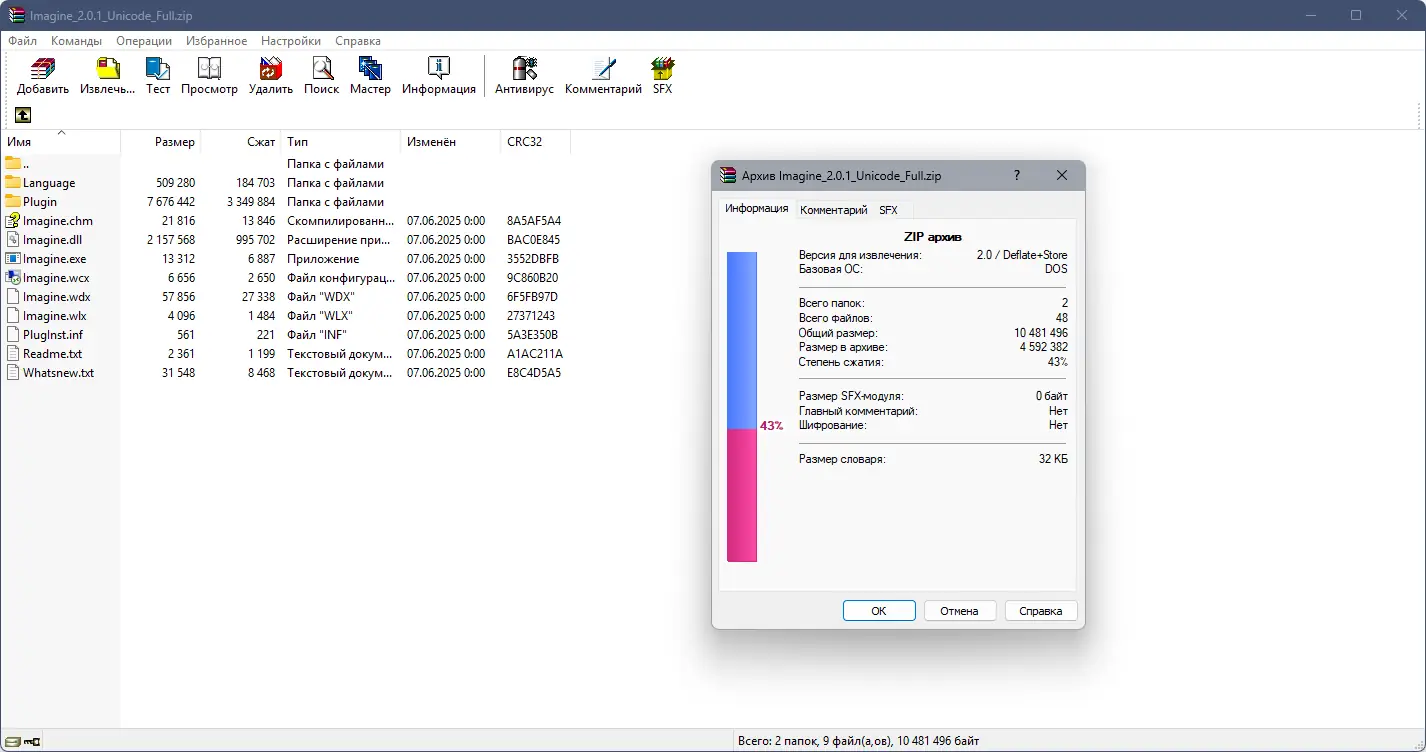The height and width of the screenshot is (752, 1426).
Task: Click dictionary size value 32 КБ
Action: coord(1053,459)
